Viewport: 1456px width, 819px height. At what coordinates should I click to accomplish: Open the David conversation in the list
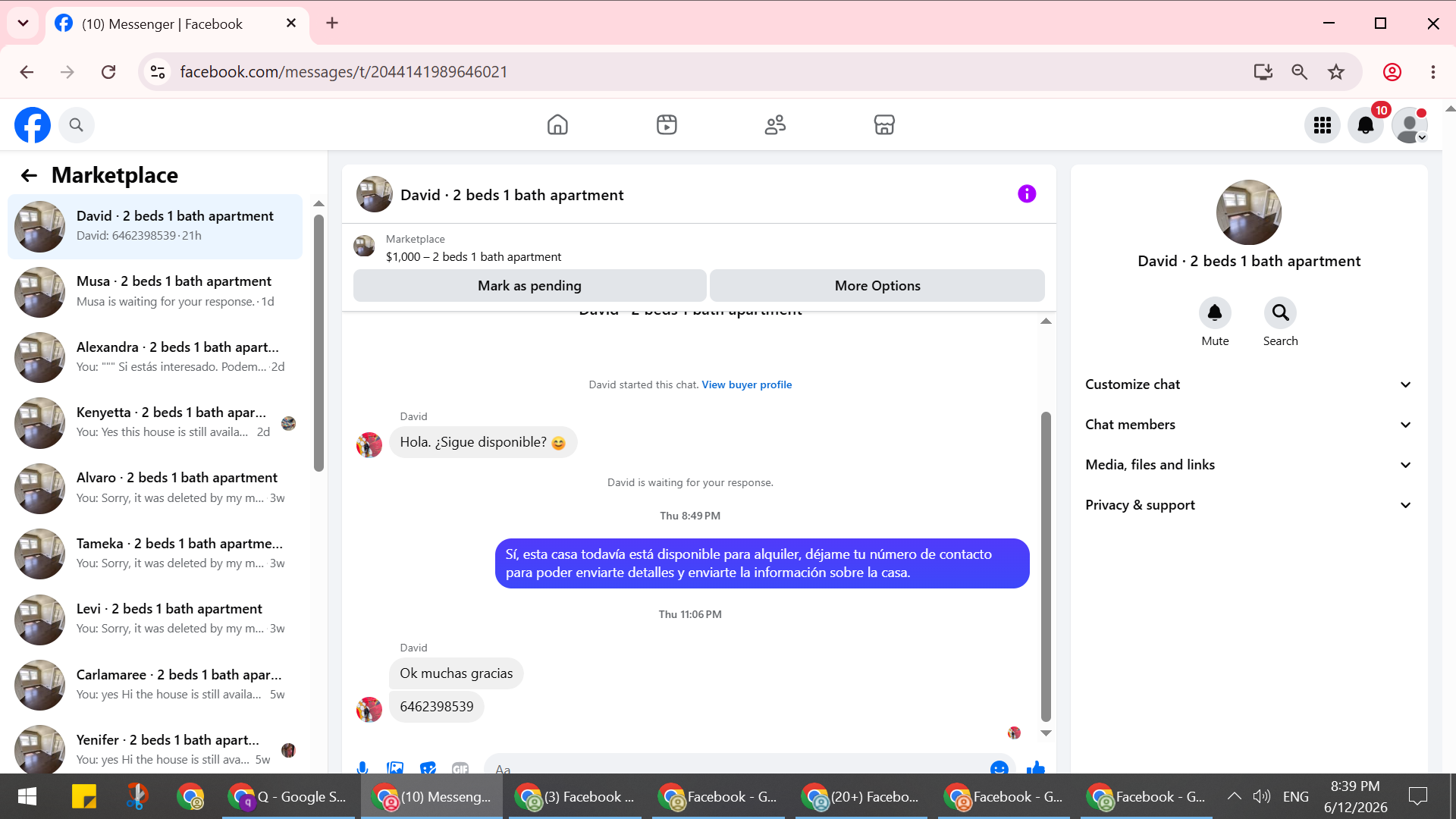[x=155, y=226]
